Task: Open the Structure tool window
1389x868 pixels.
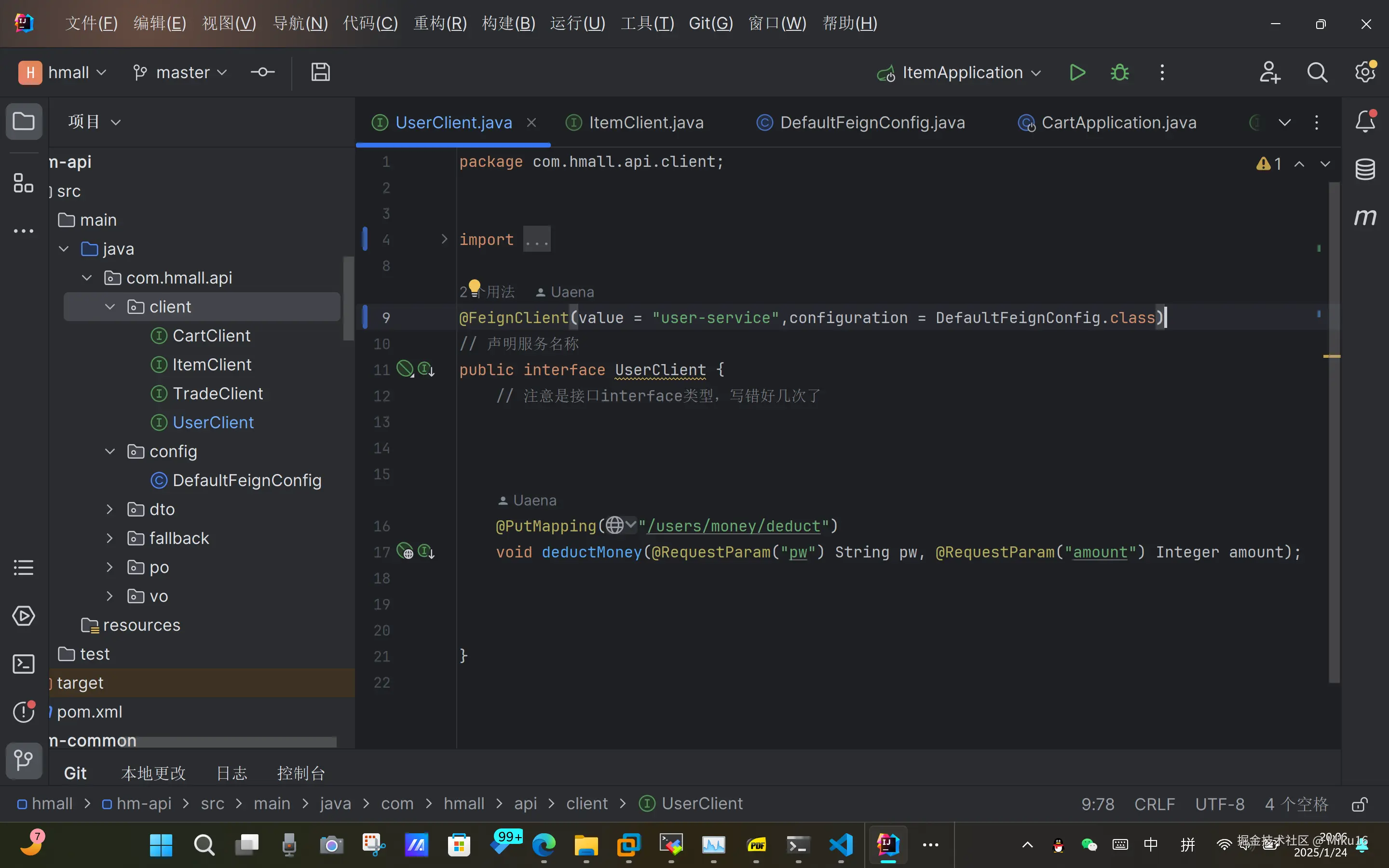Action: pyautogui.click(x=24, y=184)
